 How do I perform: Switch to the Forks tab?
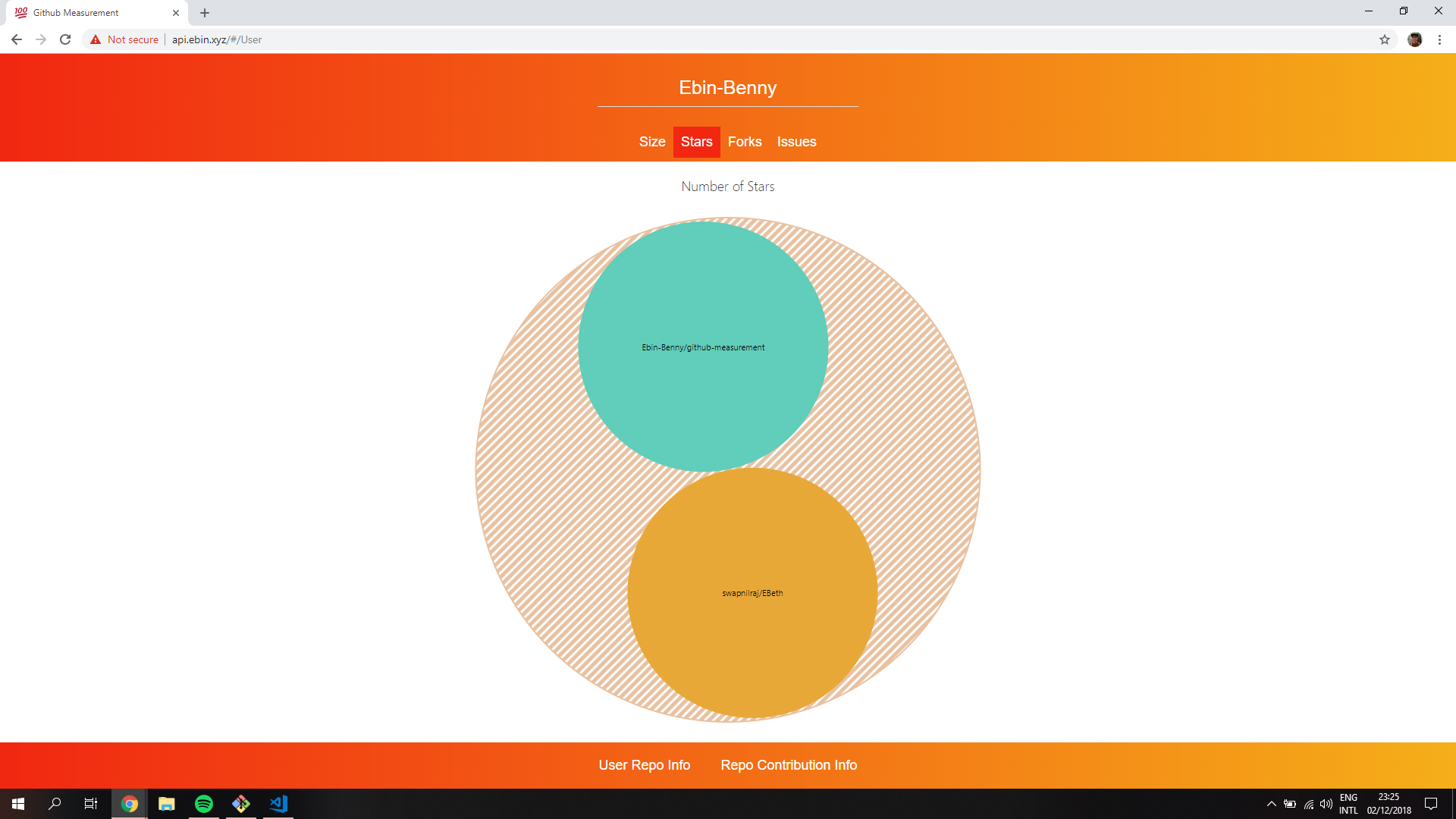click(x=745, y=142)
